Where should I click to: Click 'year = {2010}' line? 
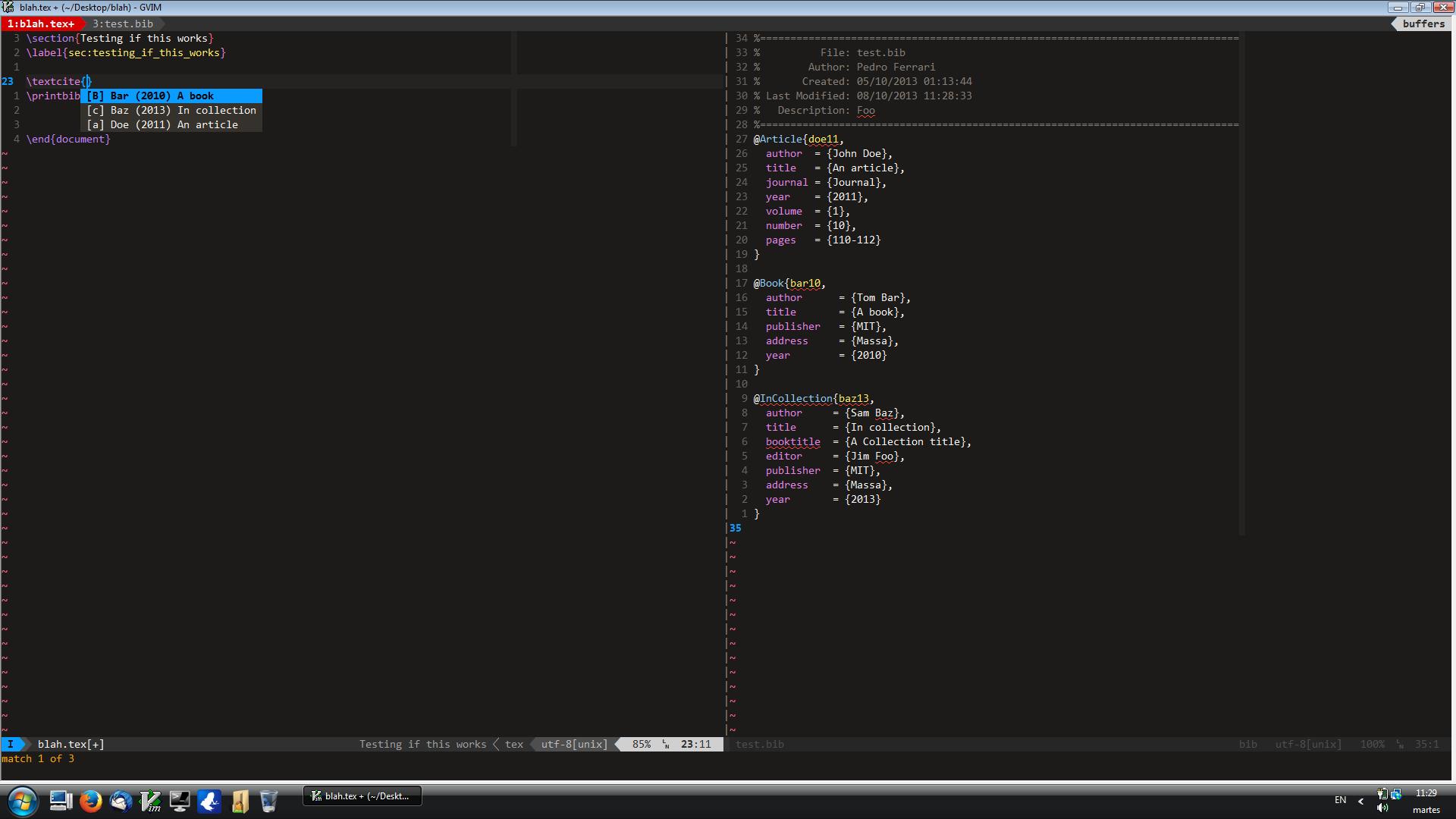click(826, 355)
